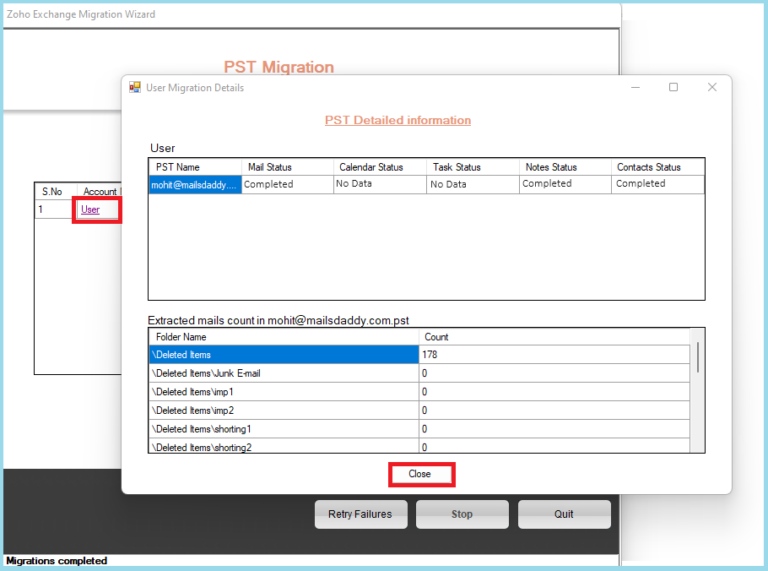
Task: Click the Retry Failures button
Action: click(x=360, y=514)
